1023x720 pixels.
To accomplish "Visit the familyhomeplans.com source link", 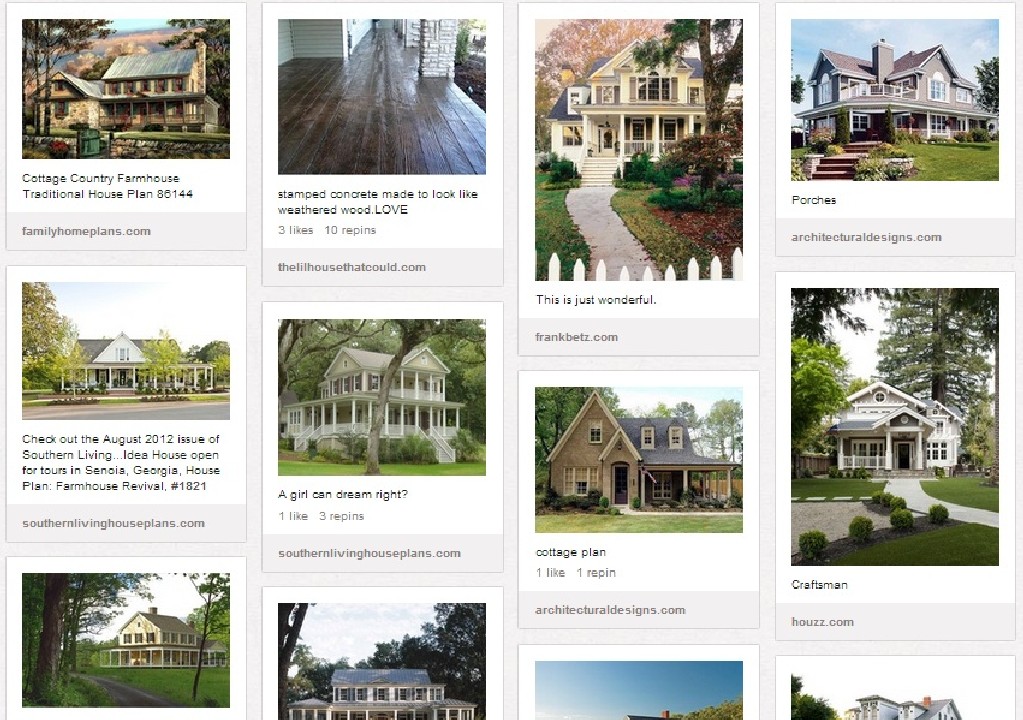I will click(86, 231).
